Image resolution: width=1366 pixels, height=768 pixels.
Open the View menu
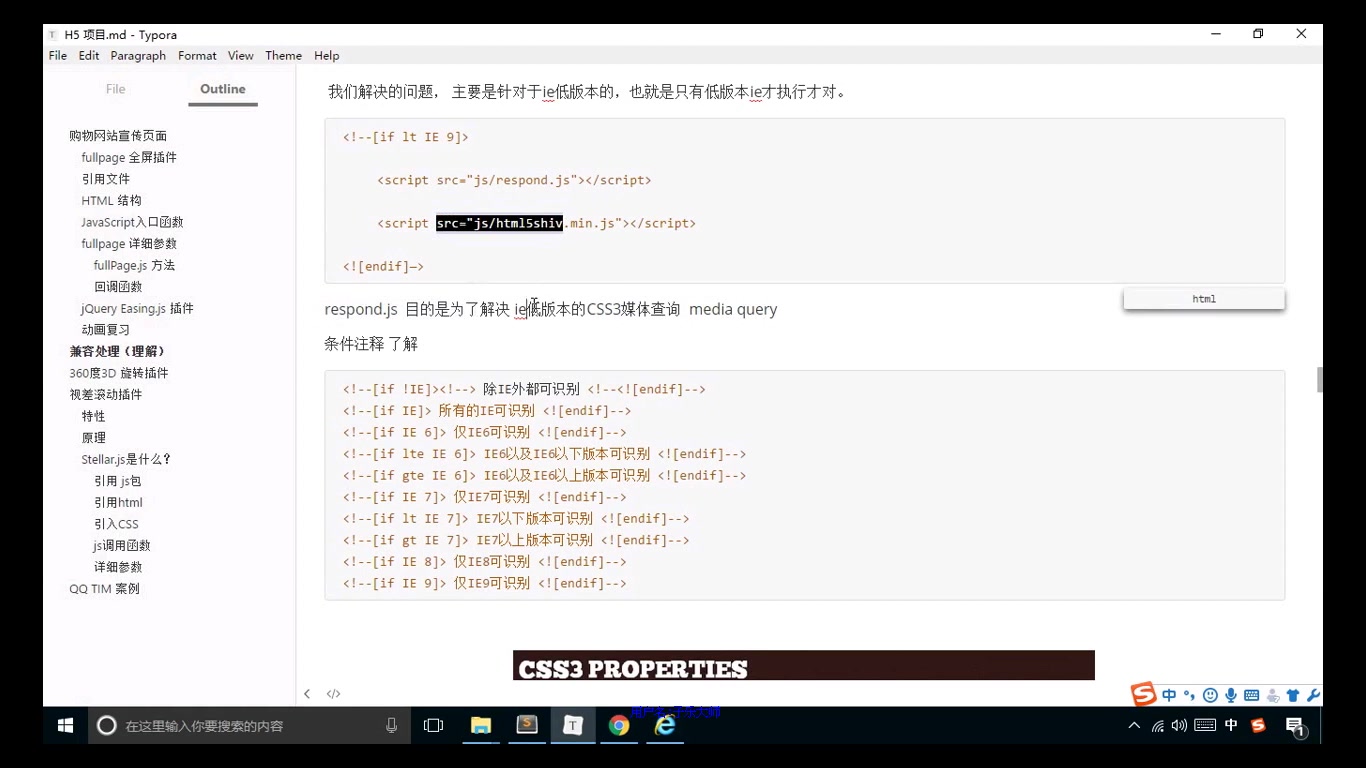(241, 56)
